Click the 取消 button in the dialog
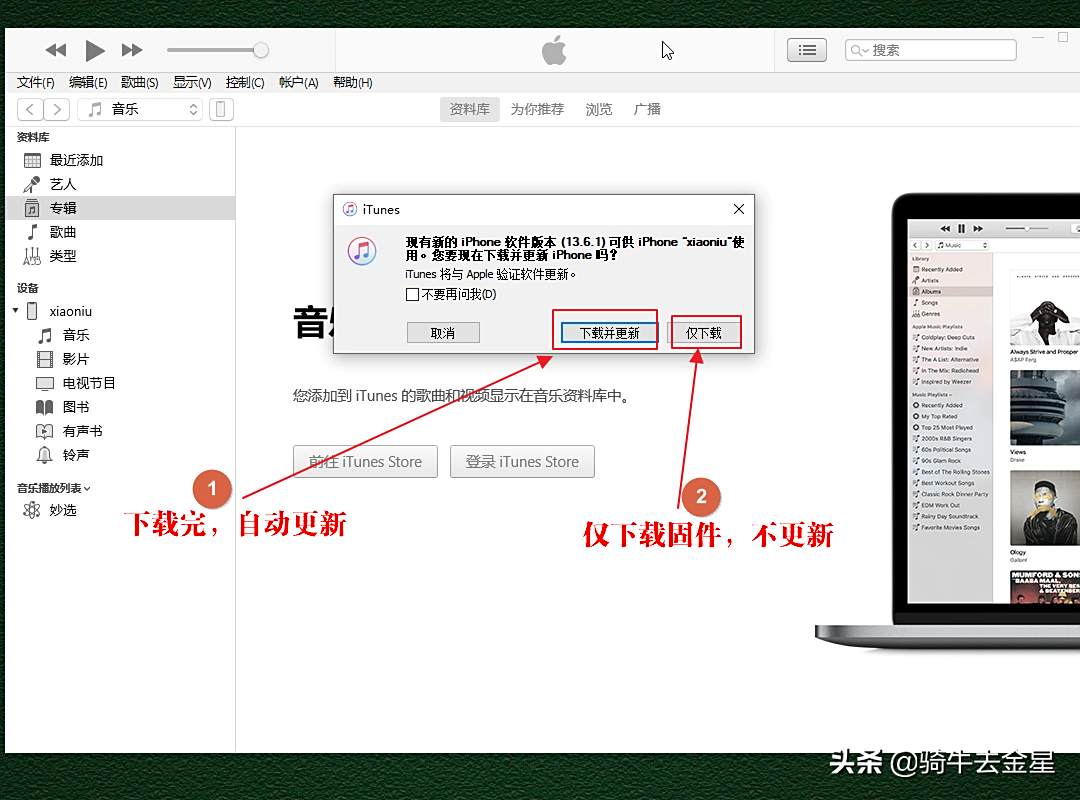 (x=443, y=333)
